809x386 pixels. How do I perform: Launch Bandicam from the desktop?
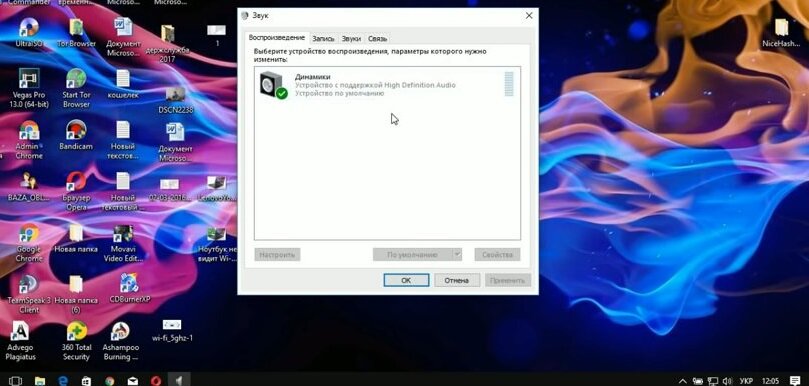click(76, 135)
